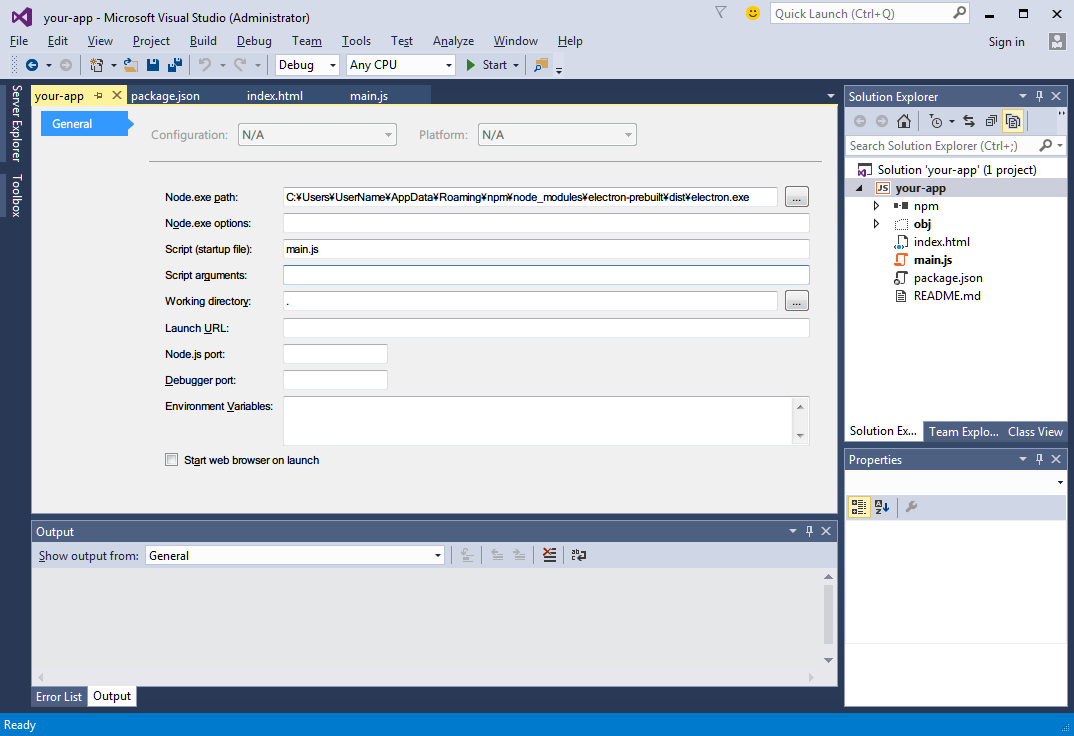Click the Undo toolbar icon
Image resolution: width=1074 pixels, height=736 pixels.
tap(205, 65)
